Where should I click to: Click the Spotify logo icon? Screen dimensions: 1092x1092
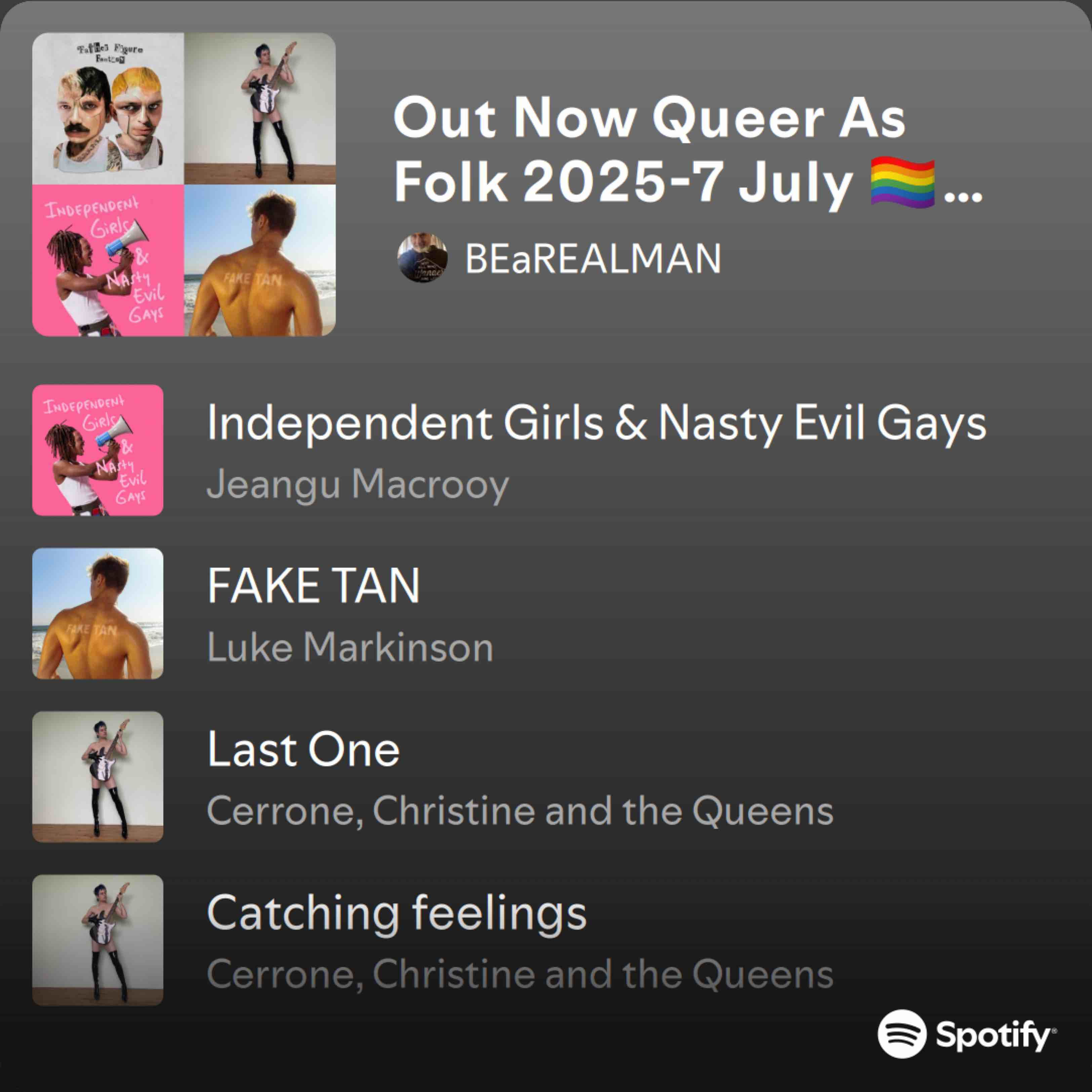point(902,1033)
